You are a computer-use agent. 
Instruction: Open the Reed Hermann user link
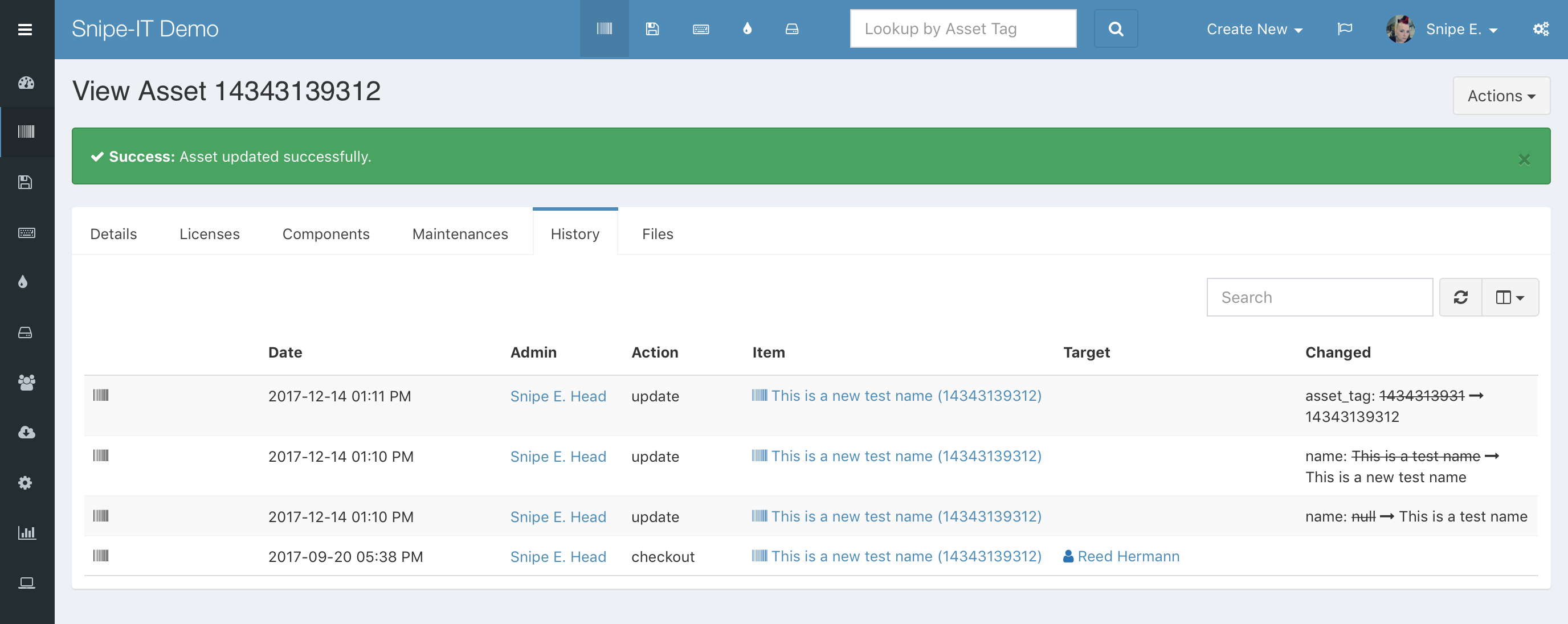pos(1128,556)
